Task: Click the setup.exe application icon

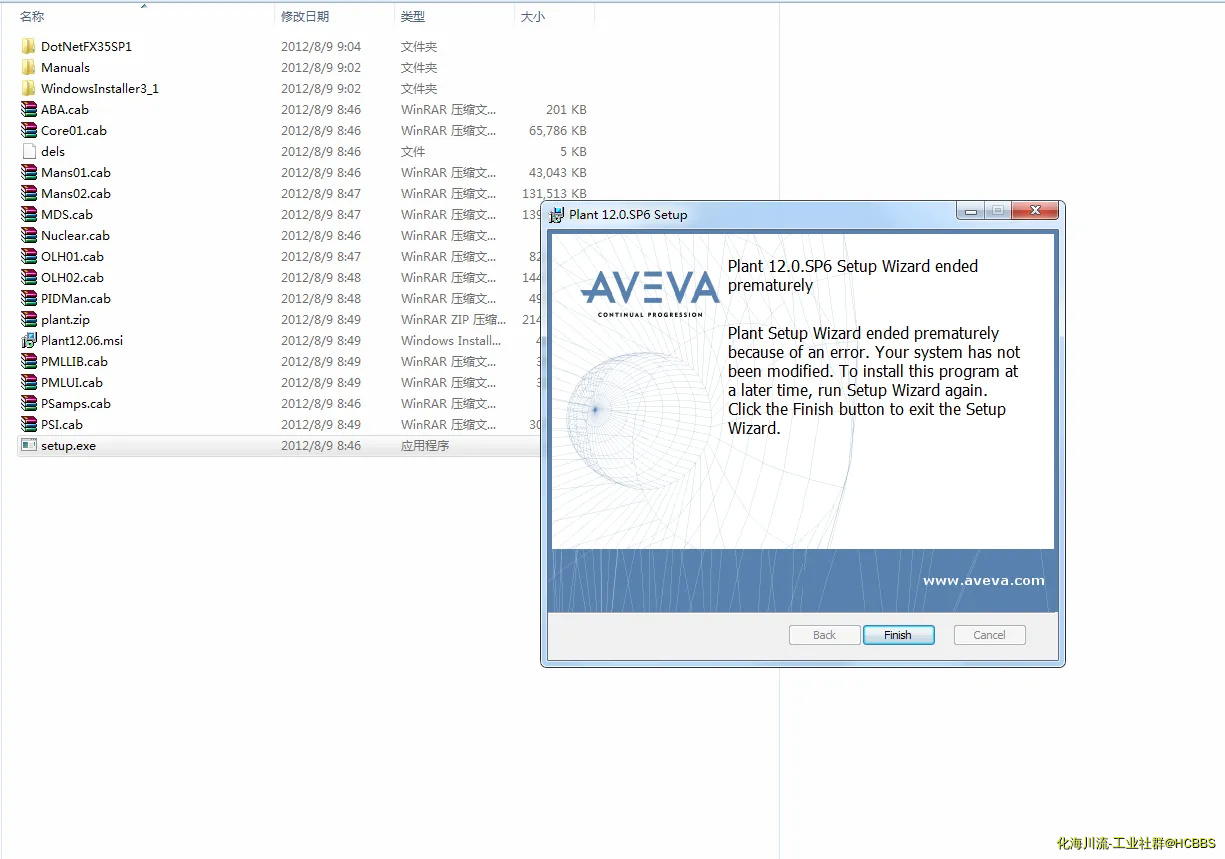Action: [28, 445]
